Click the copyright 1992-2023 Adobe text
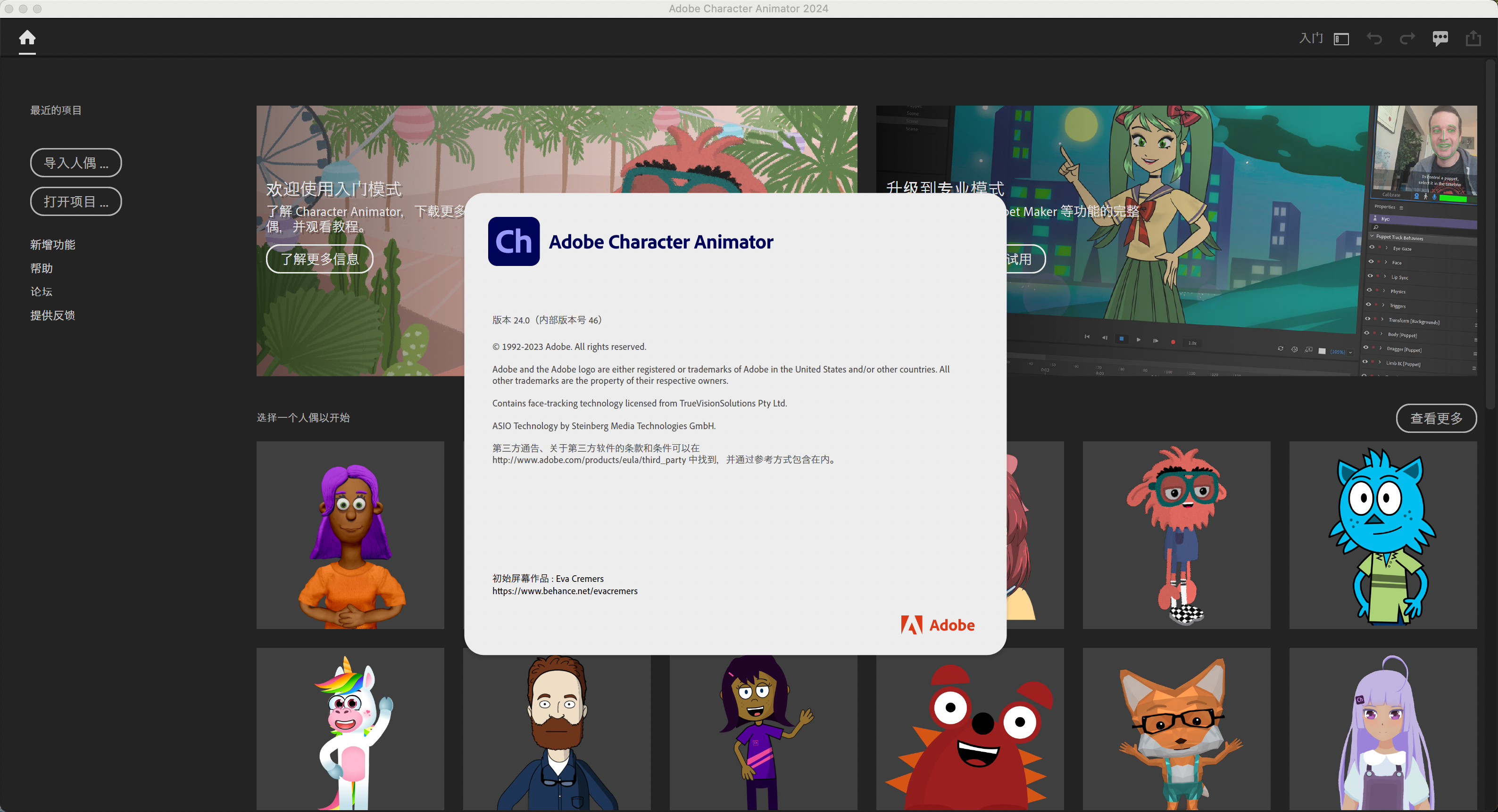This screenshot has height=812, width=1498. tap(569, 347)
